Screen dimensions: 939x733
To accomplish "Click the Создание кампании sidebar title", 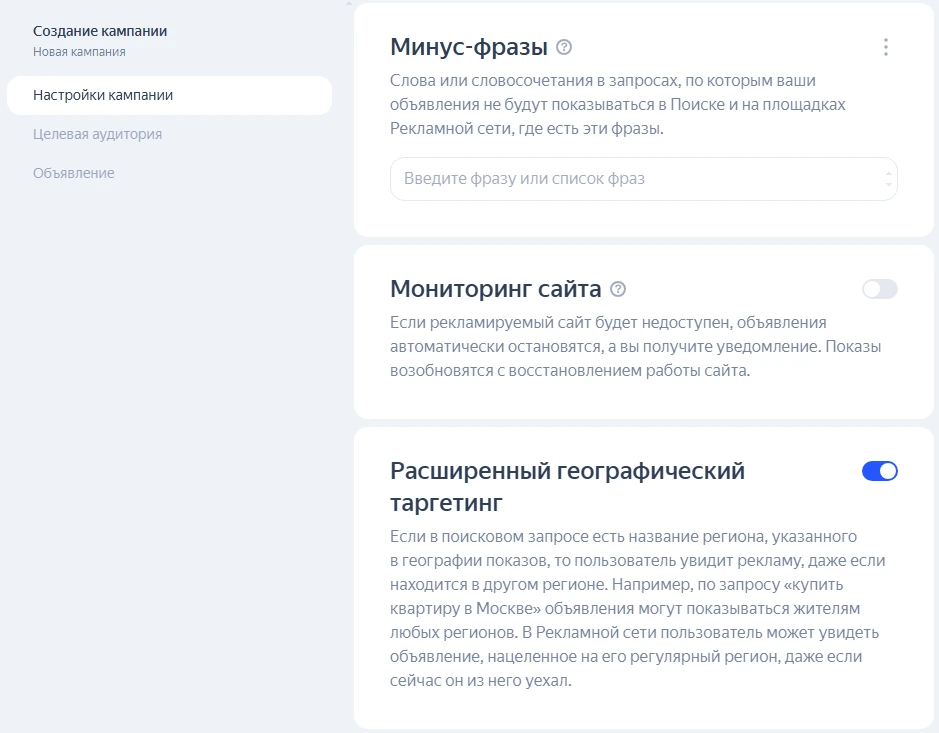I will click(x=100, y=31).
